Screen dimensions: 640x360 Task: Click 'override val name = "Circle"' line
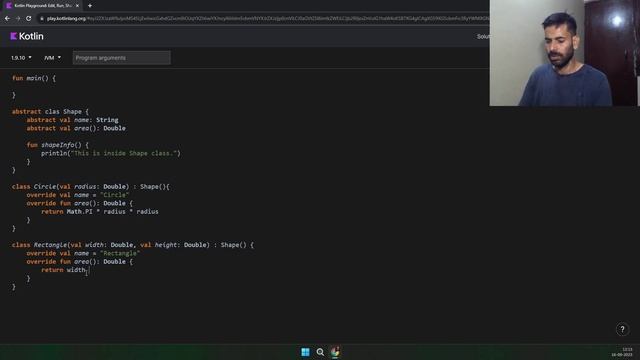click(x=78, y=195)
